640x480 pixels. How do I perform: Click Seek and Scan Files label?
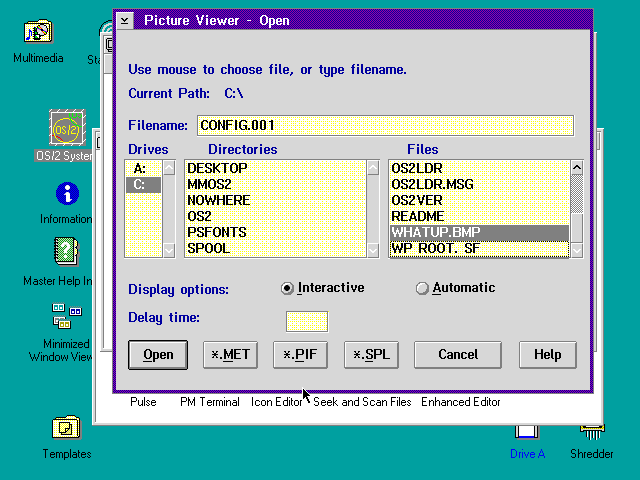coord(362,402)
